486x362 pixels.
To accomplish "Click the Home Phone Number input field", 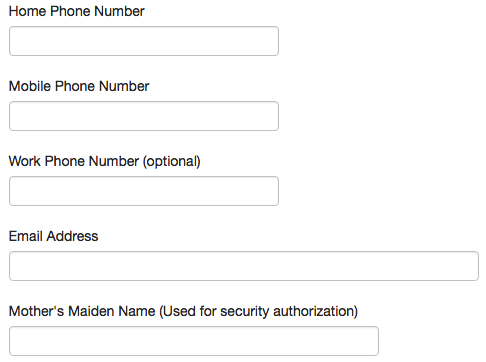I will pos(144,41).
